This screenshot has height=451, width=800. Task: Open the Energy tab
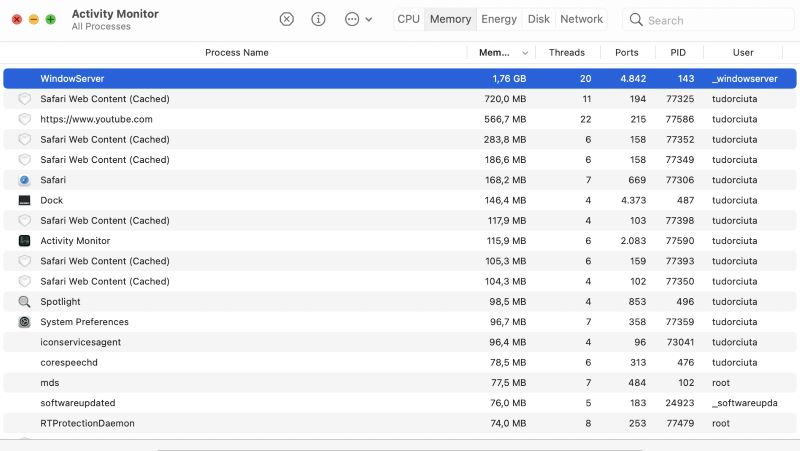point(499,19)
